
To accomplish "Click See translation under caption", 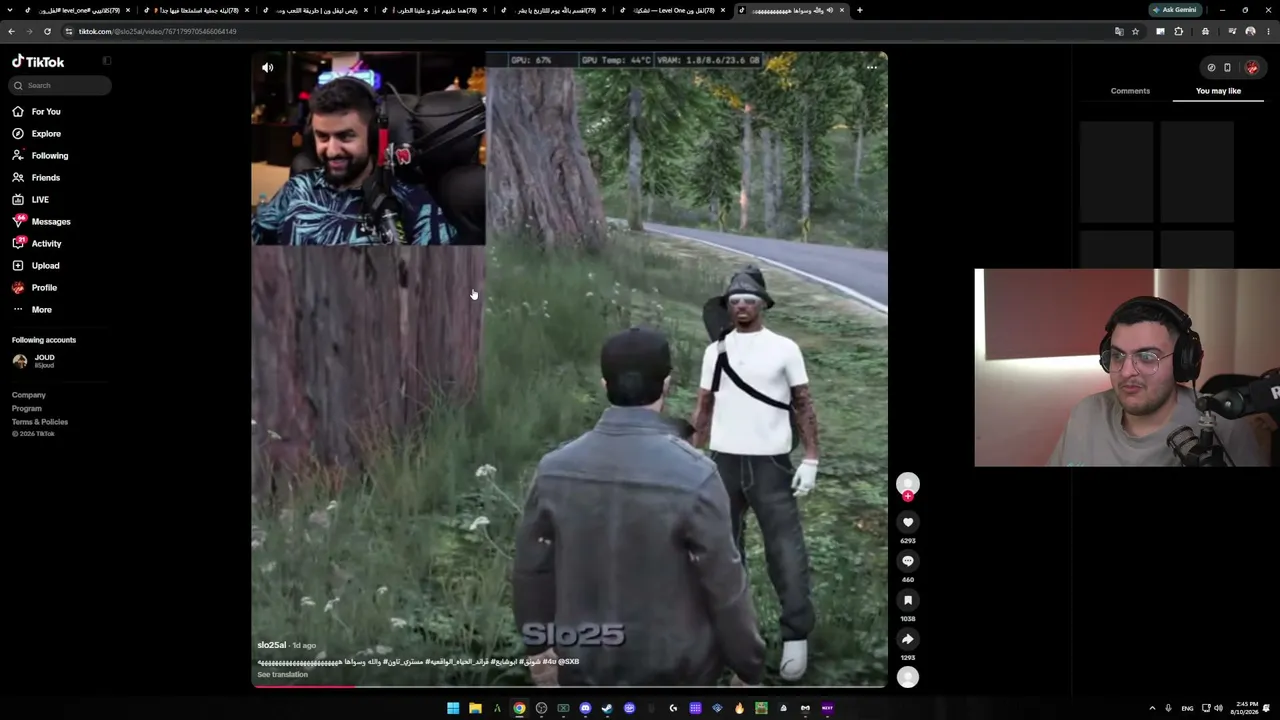I will point(282,675).
